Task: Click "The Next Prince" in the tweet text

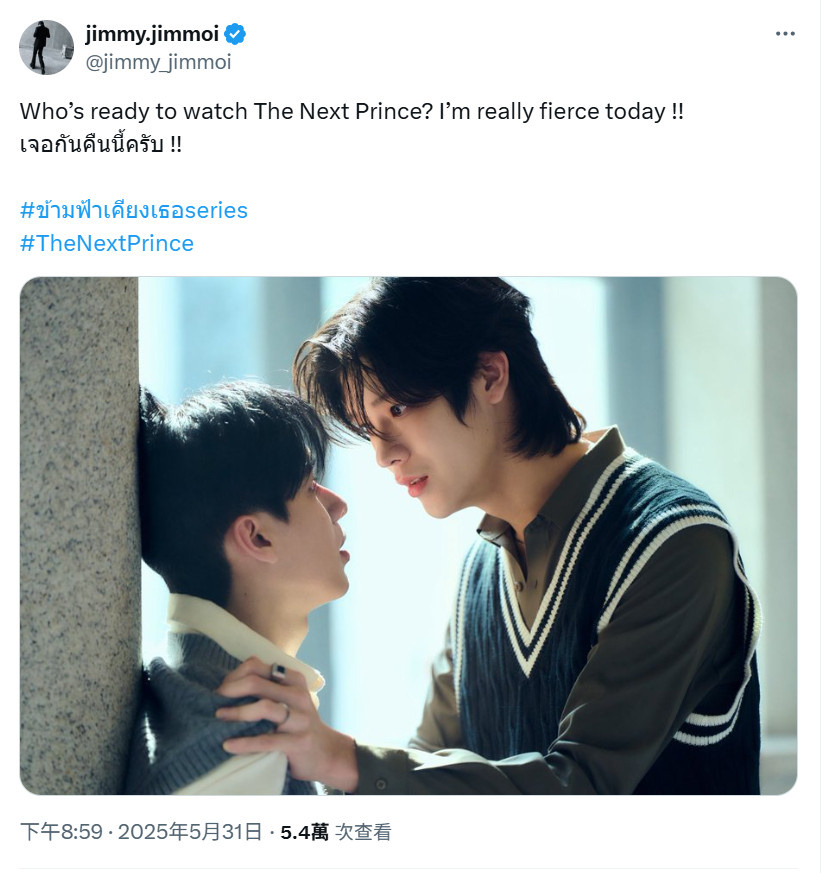Action: pyautogui.click(x=343, y=111)
